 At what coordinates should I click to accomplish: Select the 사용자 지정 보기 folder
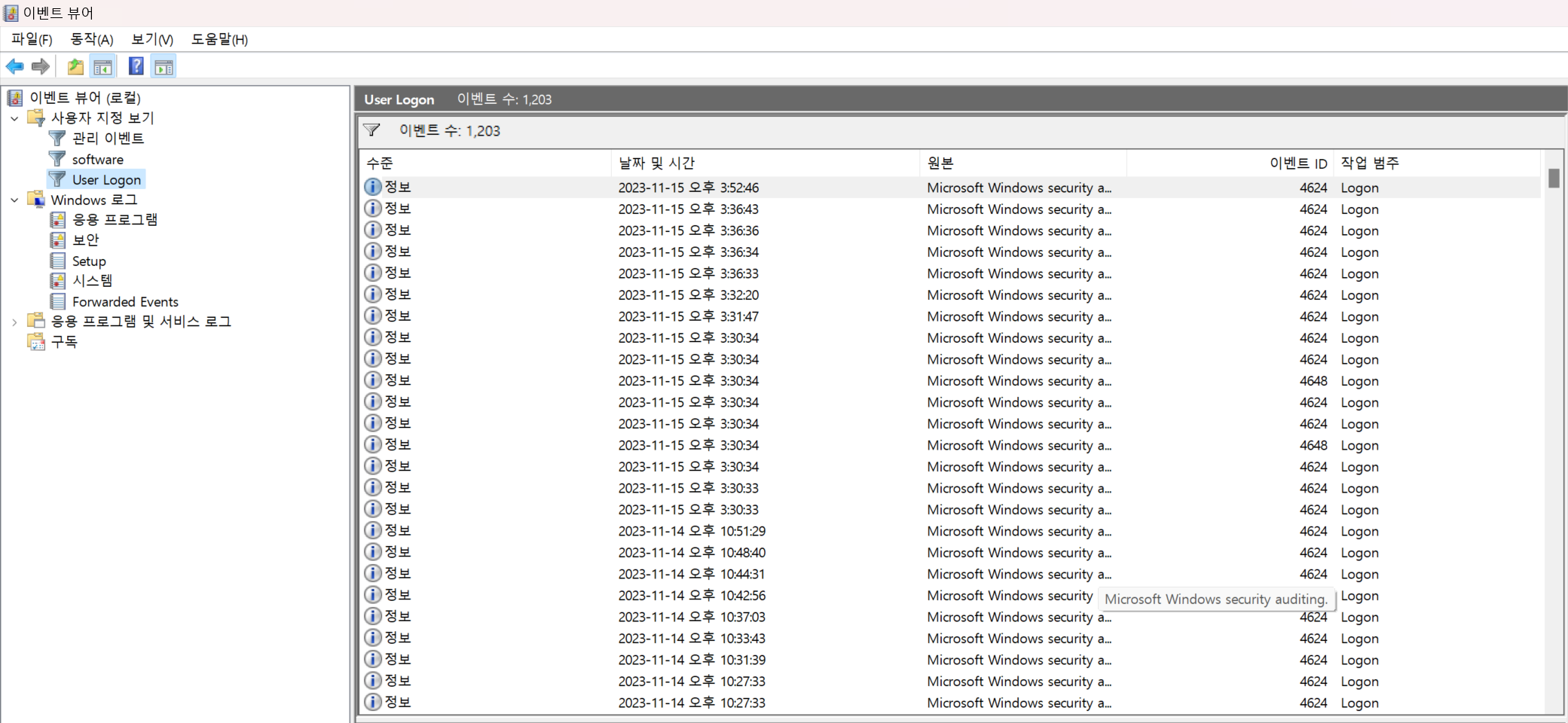point(102,117)
